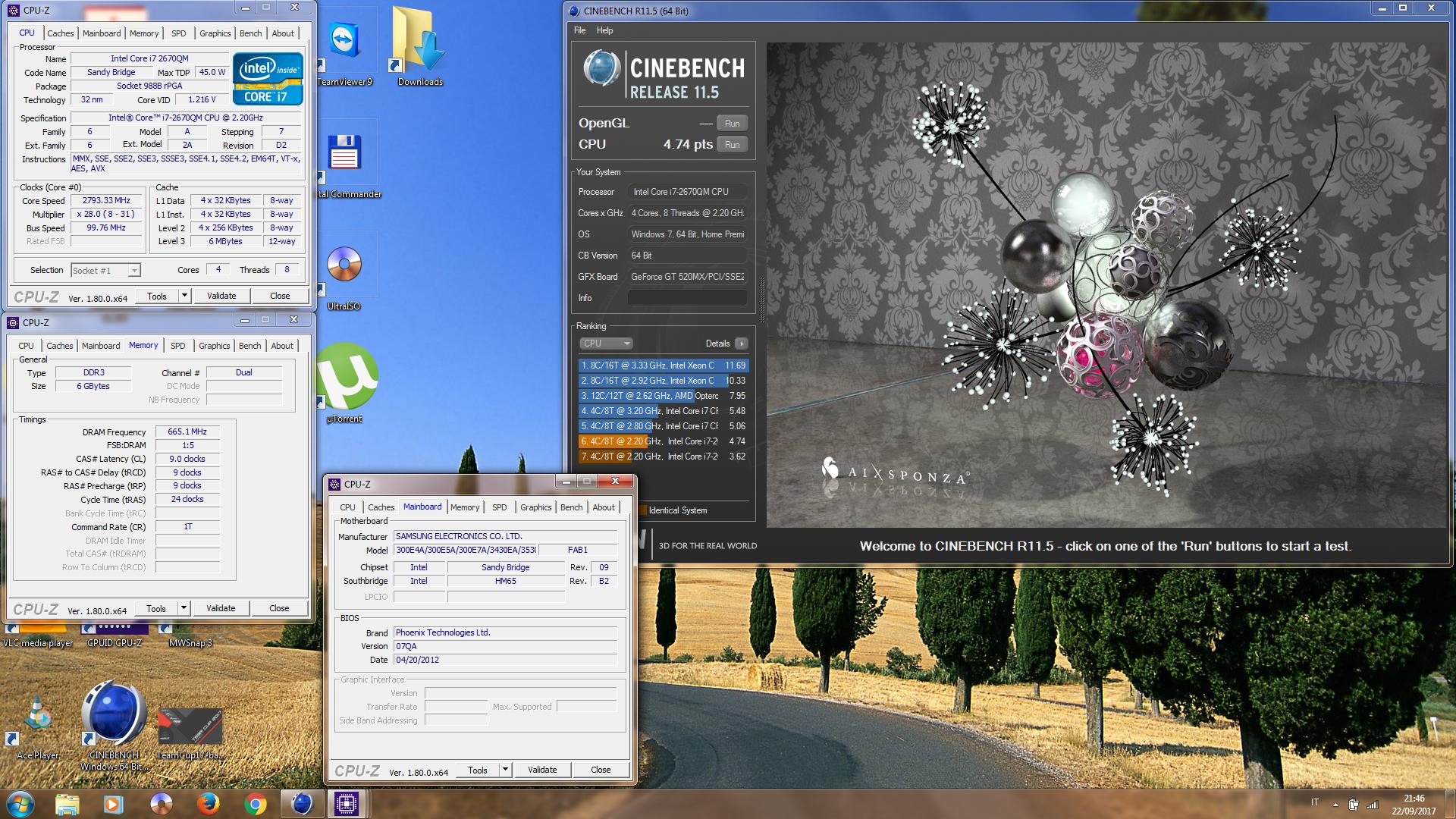This screenshot has width=1456, height=819.
Task: Click the Core Speed value 2793.33 MHz
Action: 107,201
